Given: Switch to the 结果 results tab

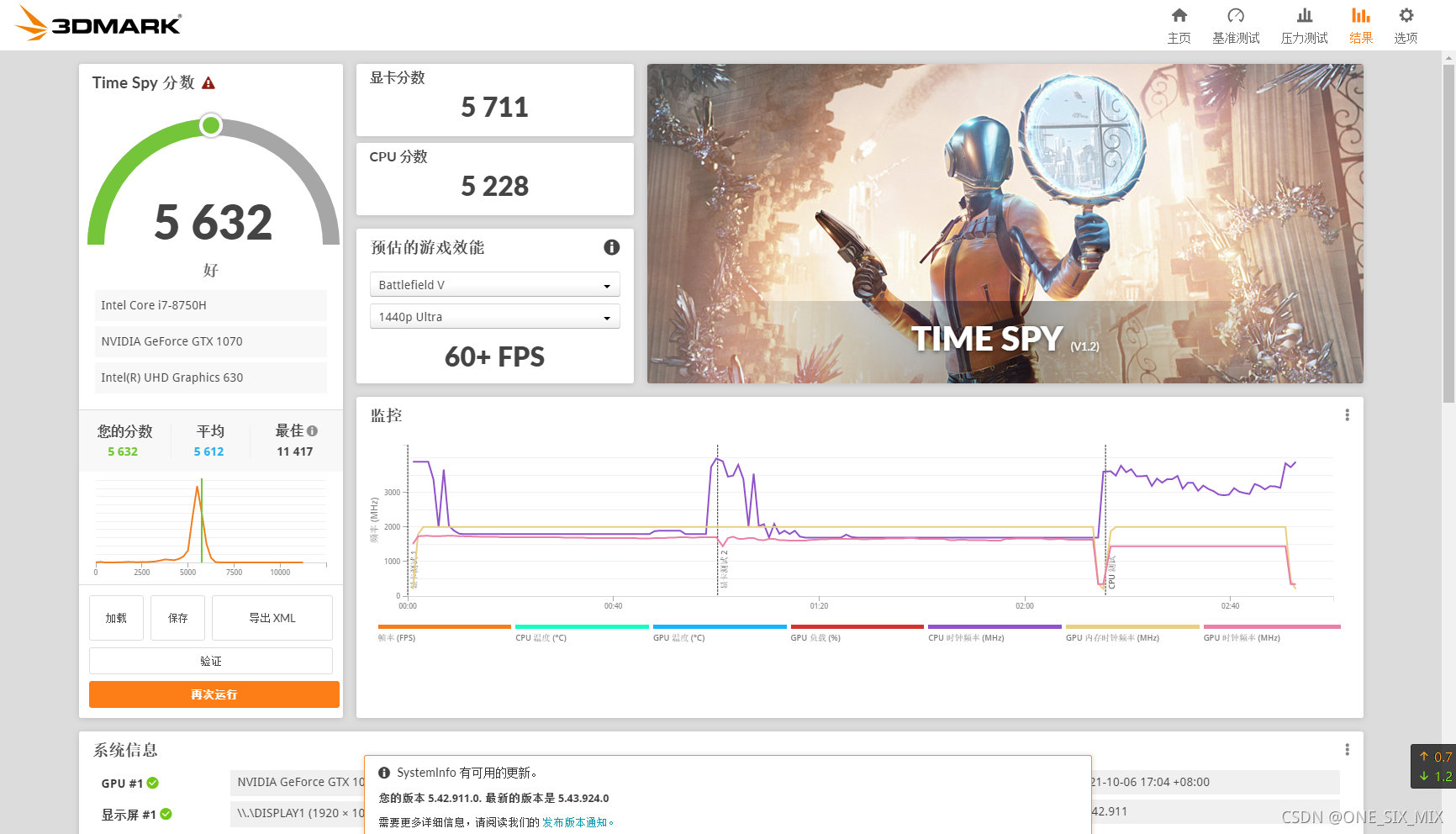Looking at the screenshot, I should [1361, 25].
